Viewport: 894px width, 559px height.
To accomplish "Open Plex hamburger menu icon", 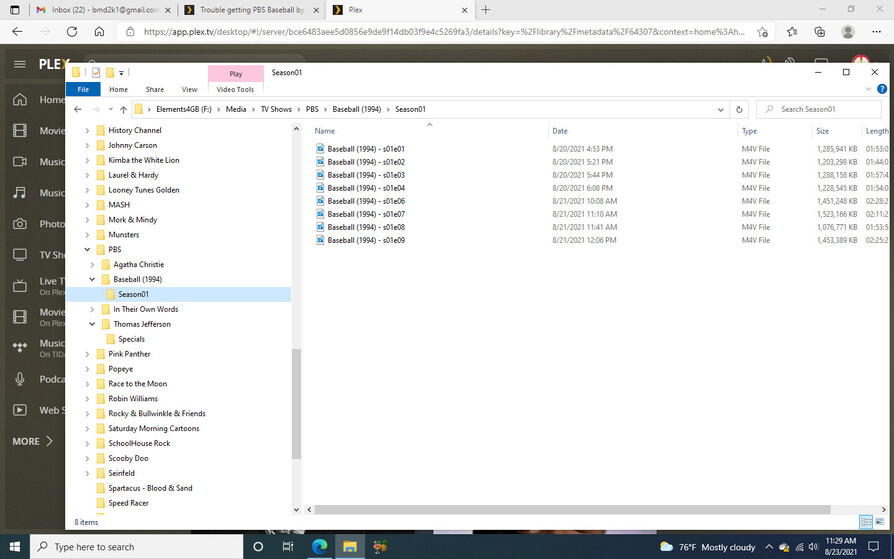I will (x=20, y=64).
